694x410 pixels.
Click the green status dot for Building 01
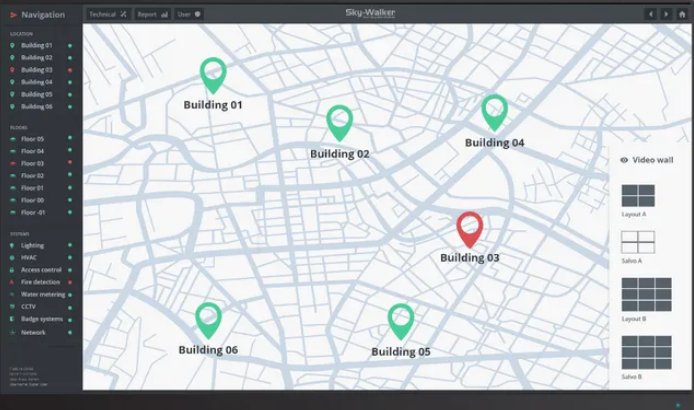[x=70, y=46]
